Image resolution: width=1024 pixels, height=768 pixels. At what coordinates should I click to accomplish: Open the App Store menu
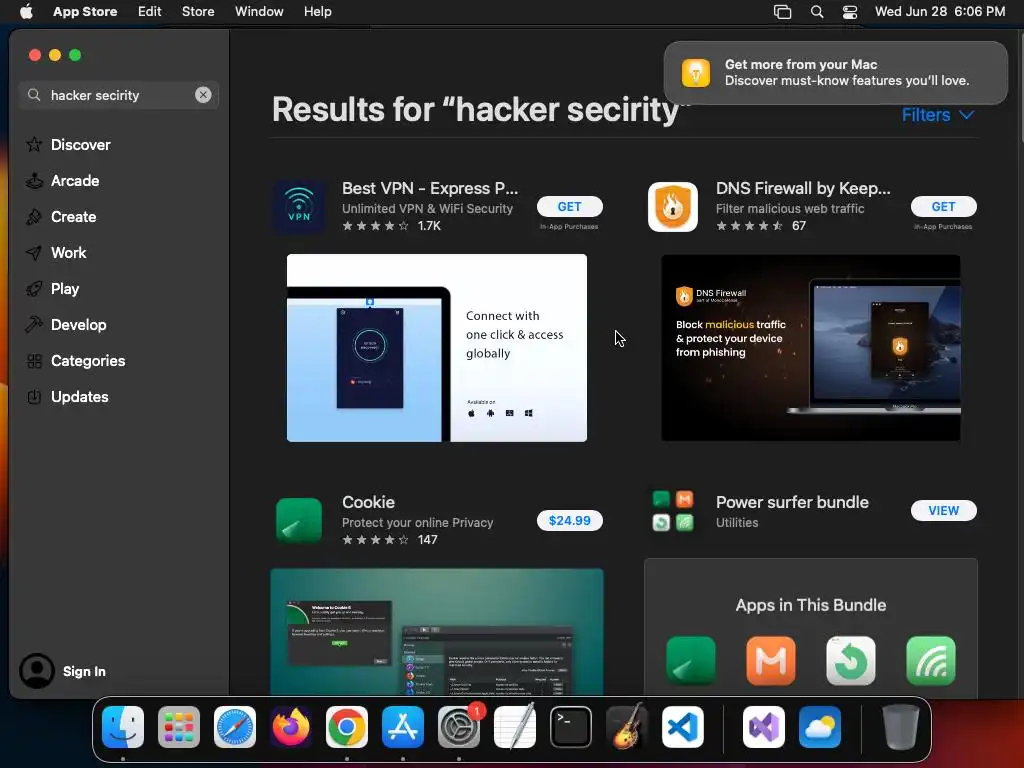[85, 11]
